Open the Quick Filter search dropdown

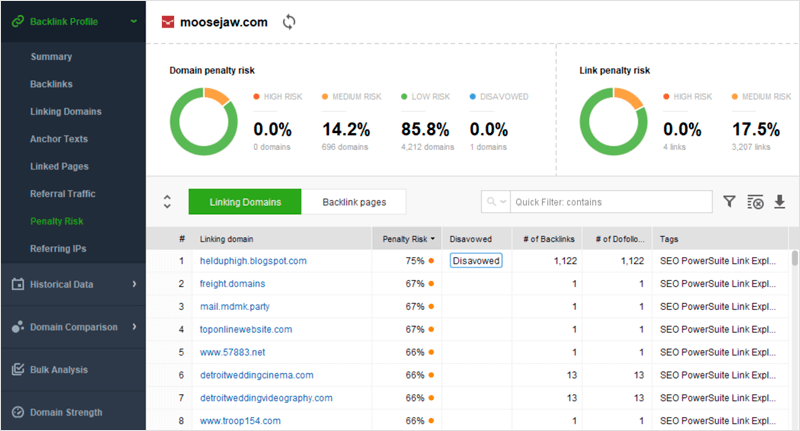[x=496, y=202]
